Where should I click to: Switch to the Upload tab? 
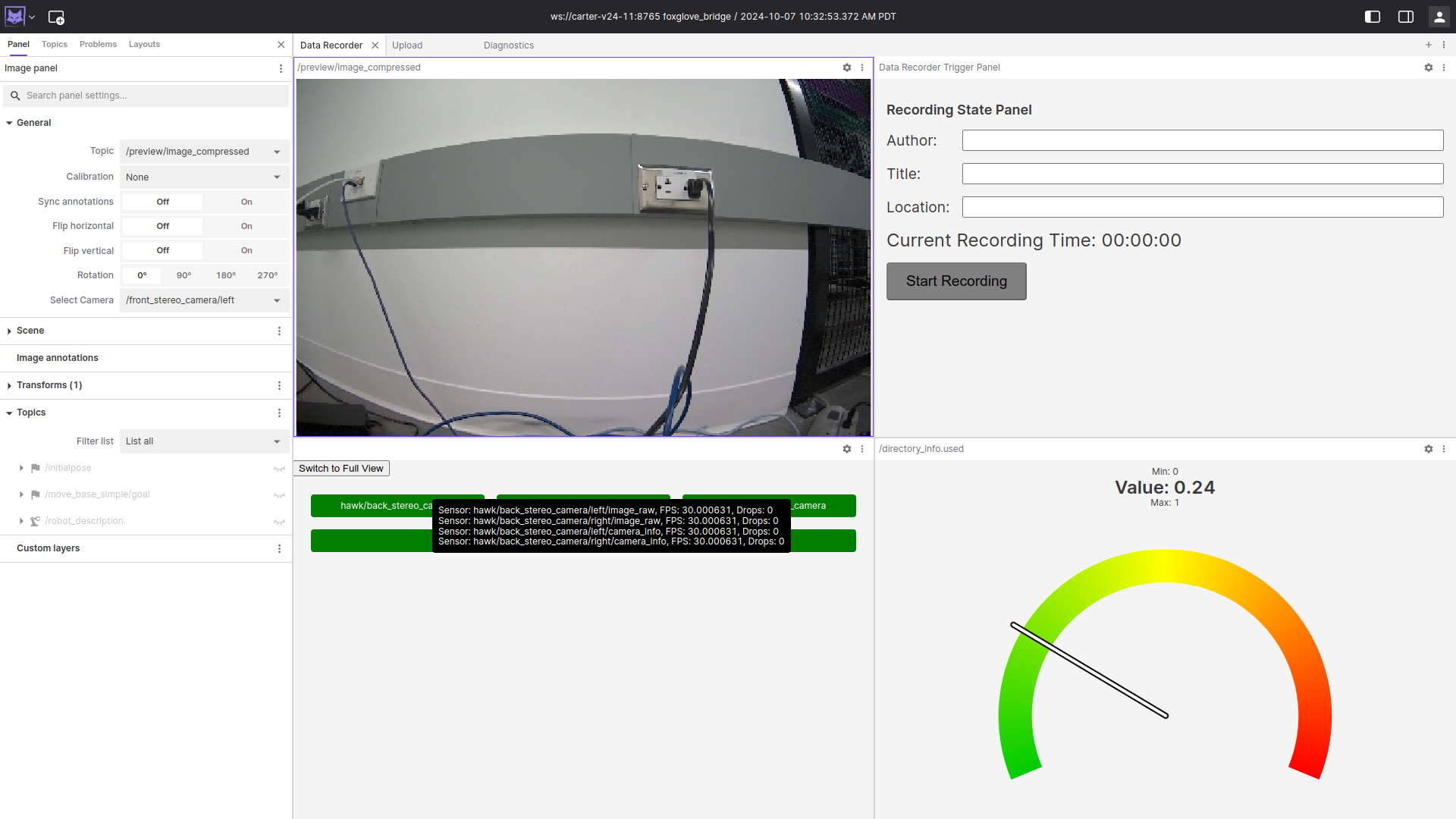pos(407,45)
